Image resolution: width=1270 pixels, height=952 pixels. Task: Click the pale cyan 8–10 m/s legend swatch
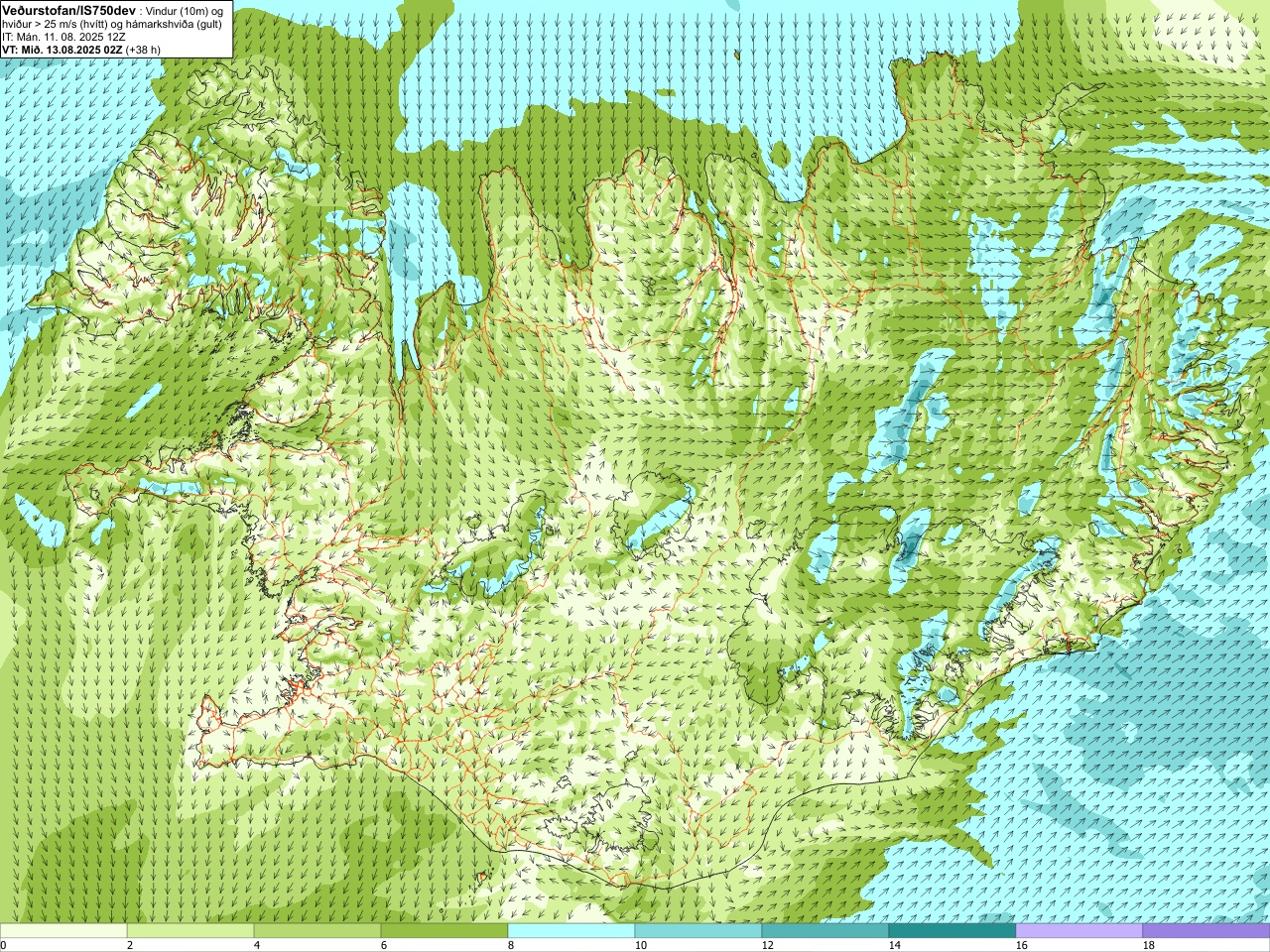pos(571,931)
